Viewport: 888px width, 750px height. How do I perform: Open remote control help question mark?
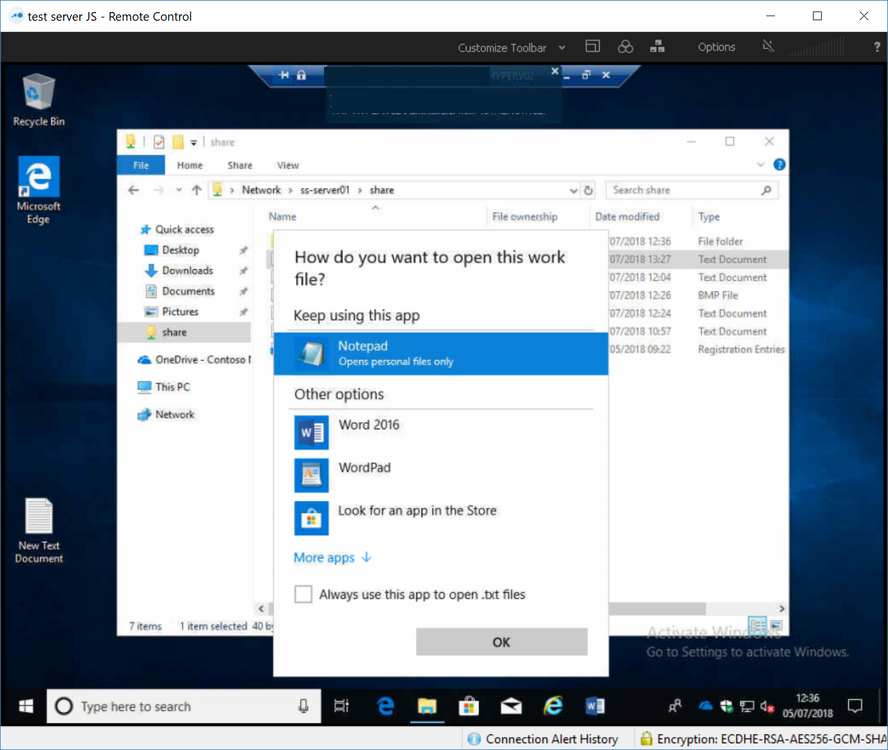tap(877, 47)
